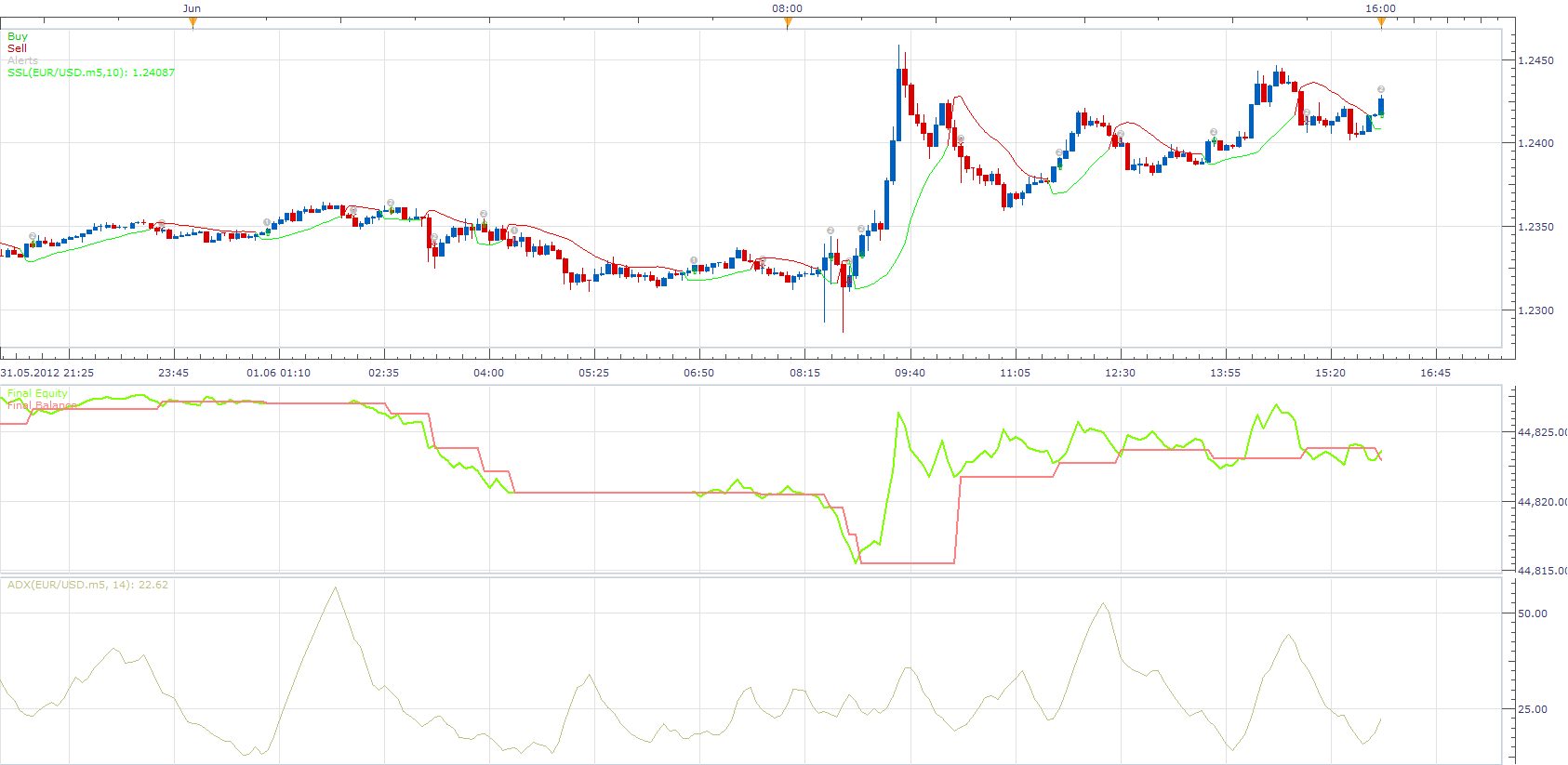
Task: Click the 09:40 time axis label
Action: [910, 373]
